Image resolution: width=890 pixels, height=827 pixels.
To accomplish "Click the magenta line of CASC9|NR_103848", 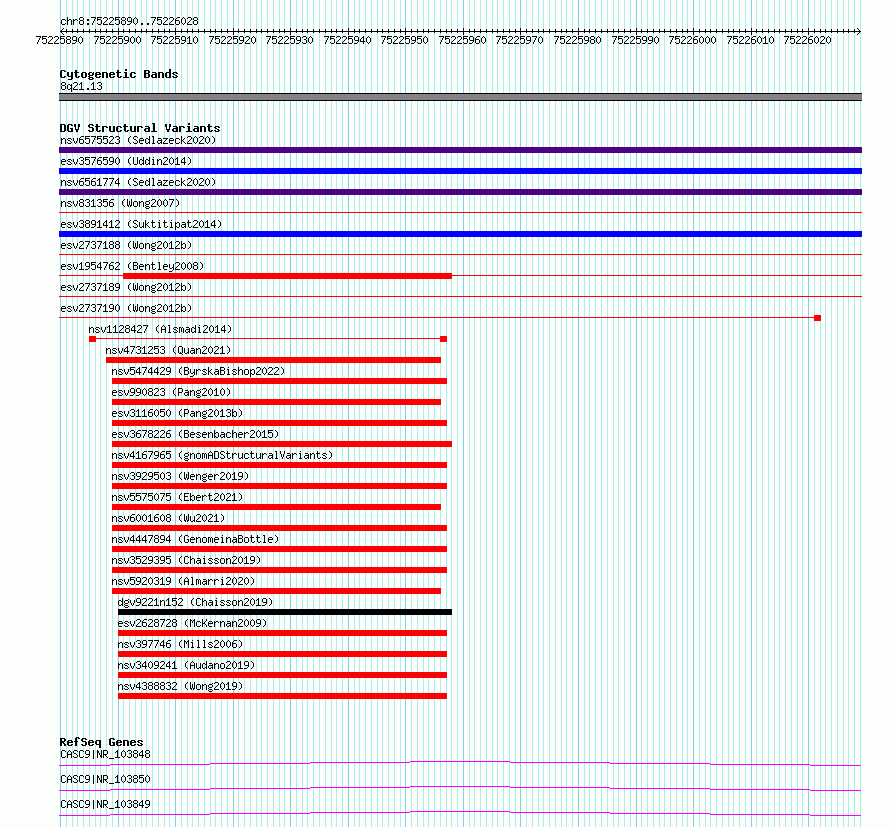I will pos(460,763).
